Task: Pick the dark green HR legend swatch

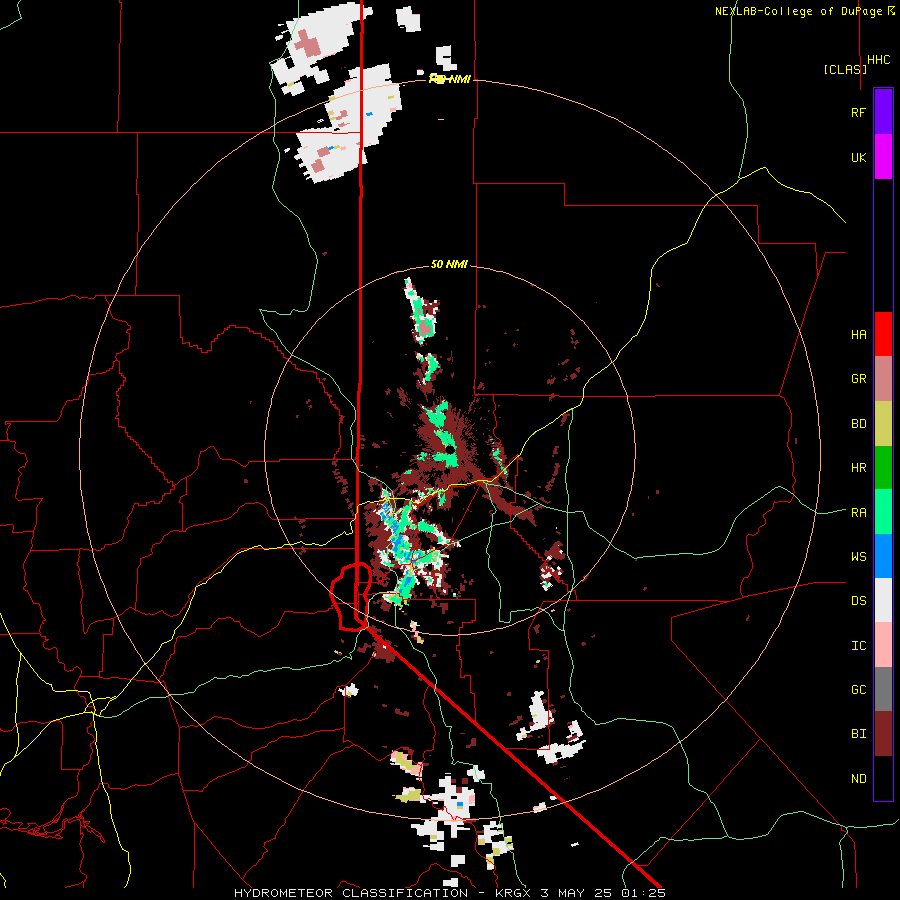Action: [x=883, y=468]
